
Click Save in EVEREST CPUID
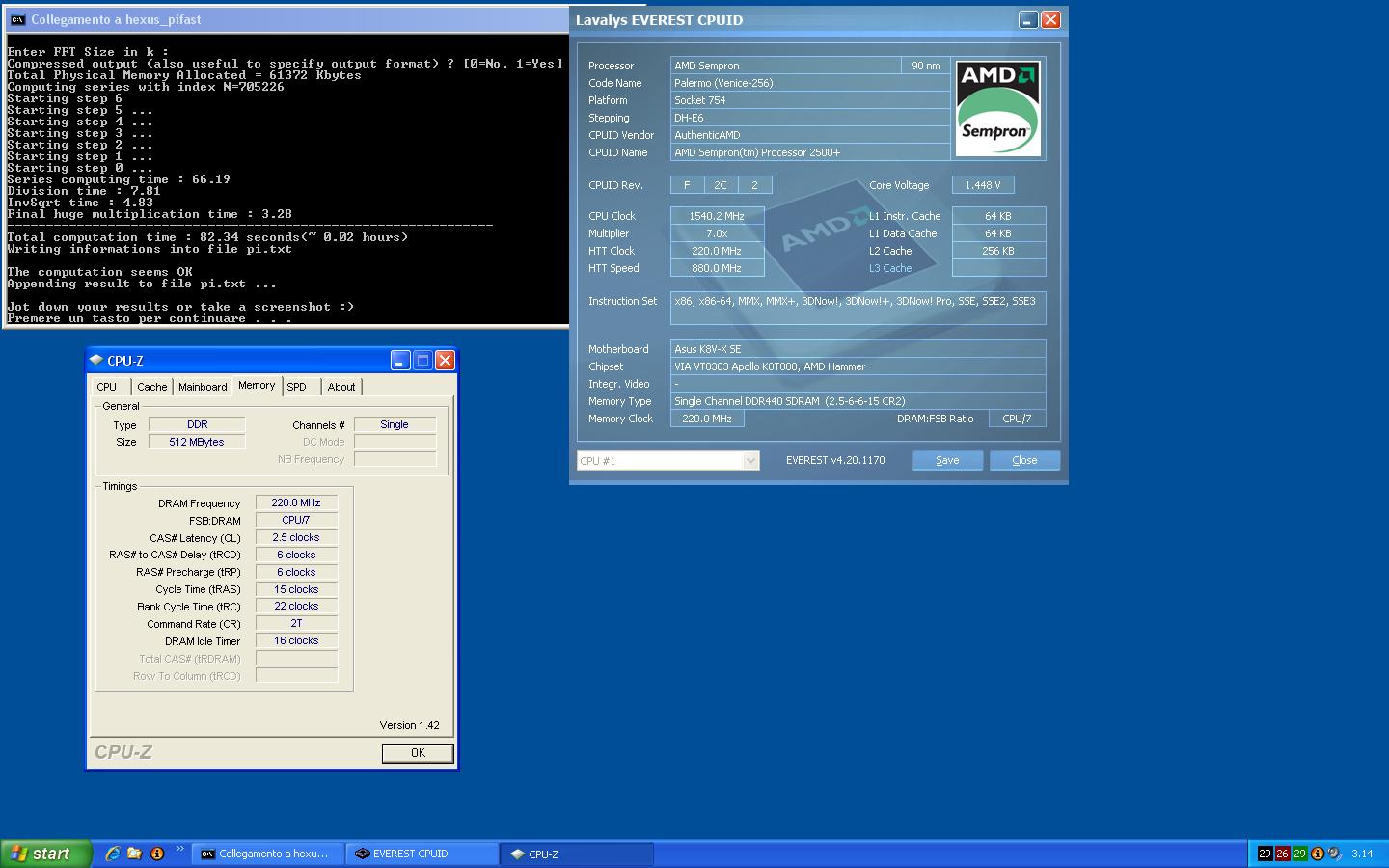[x=947, y=460]
